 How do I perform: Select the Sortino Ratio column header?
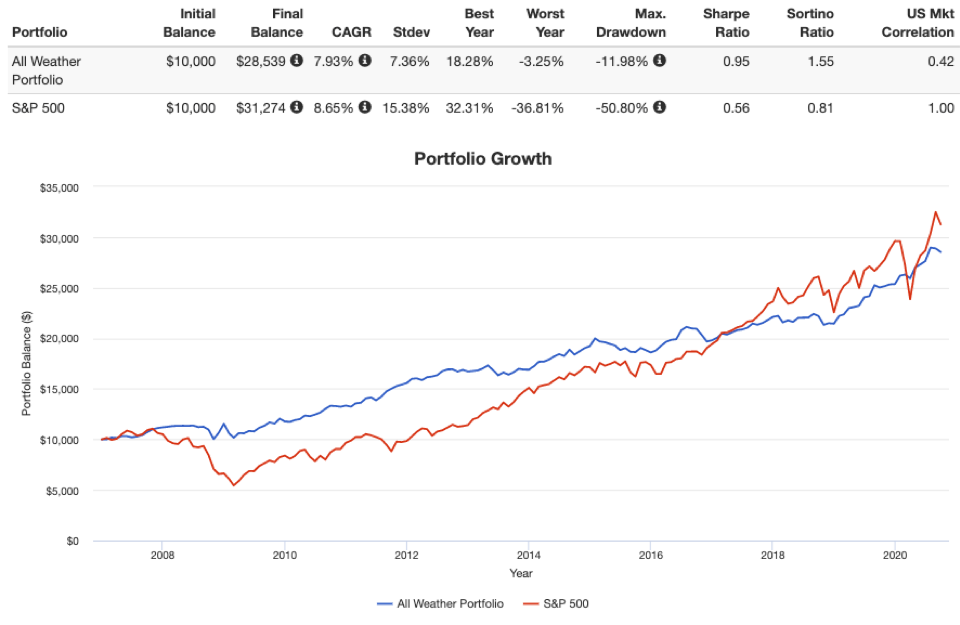[x=810, y=23]
